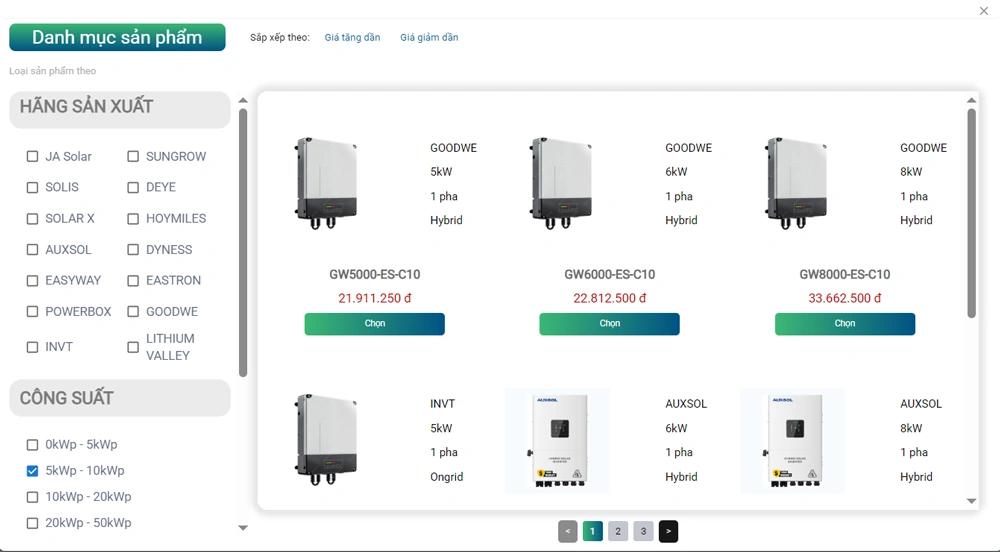Click the Danh mục sản phẩm button
Viewport: 1000px width, 552px height.
click(x=117, y=37)
